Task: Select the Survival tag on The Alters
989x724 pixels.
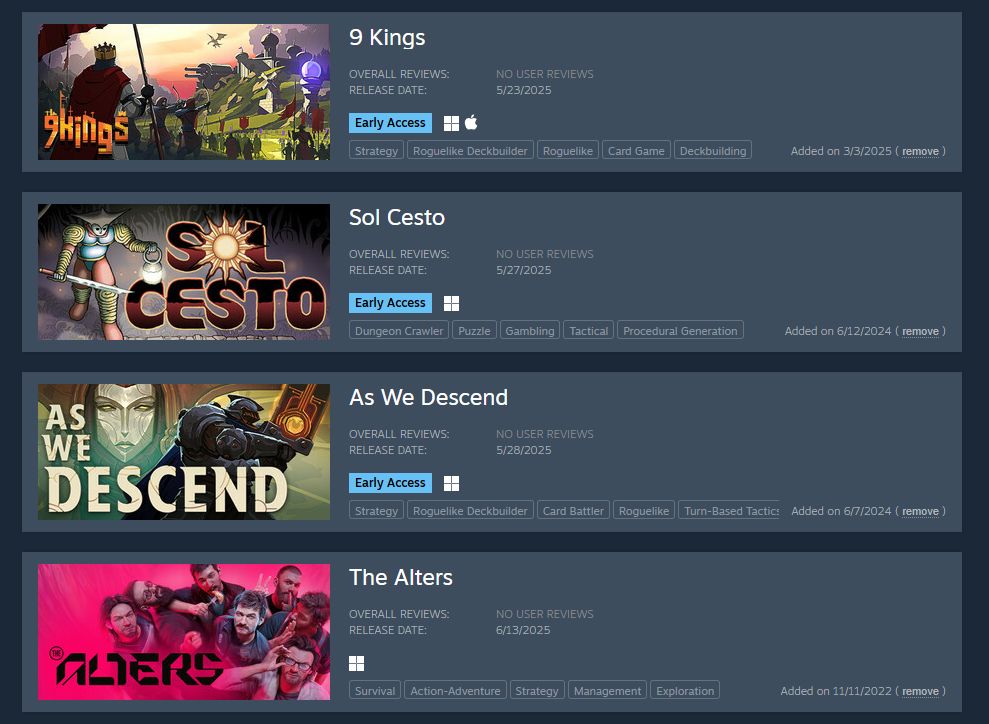Action: (x=375, y=691)
